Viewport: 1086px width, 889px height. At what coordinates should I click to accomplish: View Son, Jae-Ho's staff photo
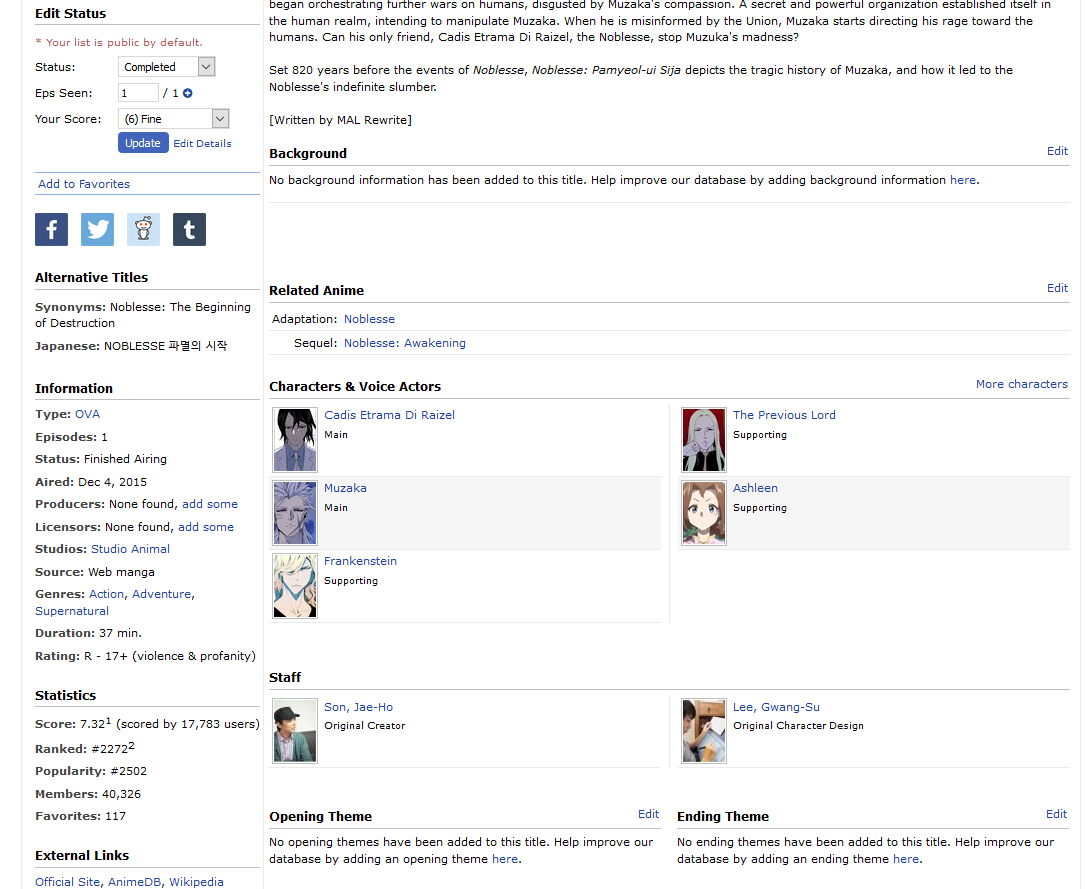tap(295, 731)
